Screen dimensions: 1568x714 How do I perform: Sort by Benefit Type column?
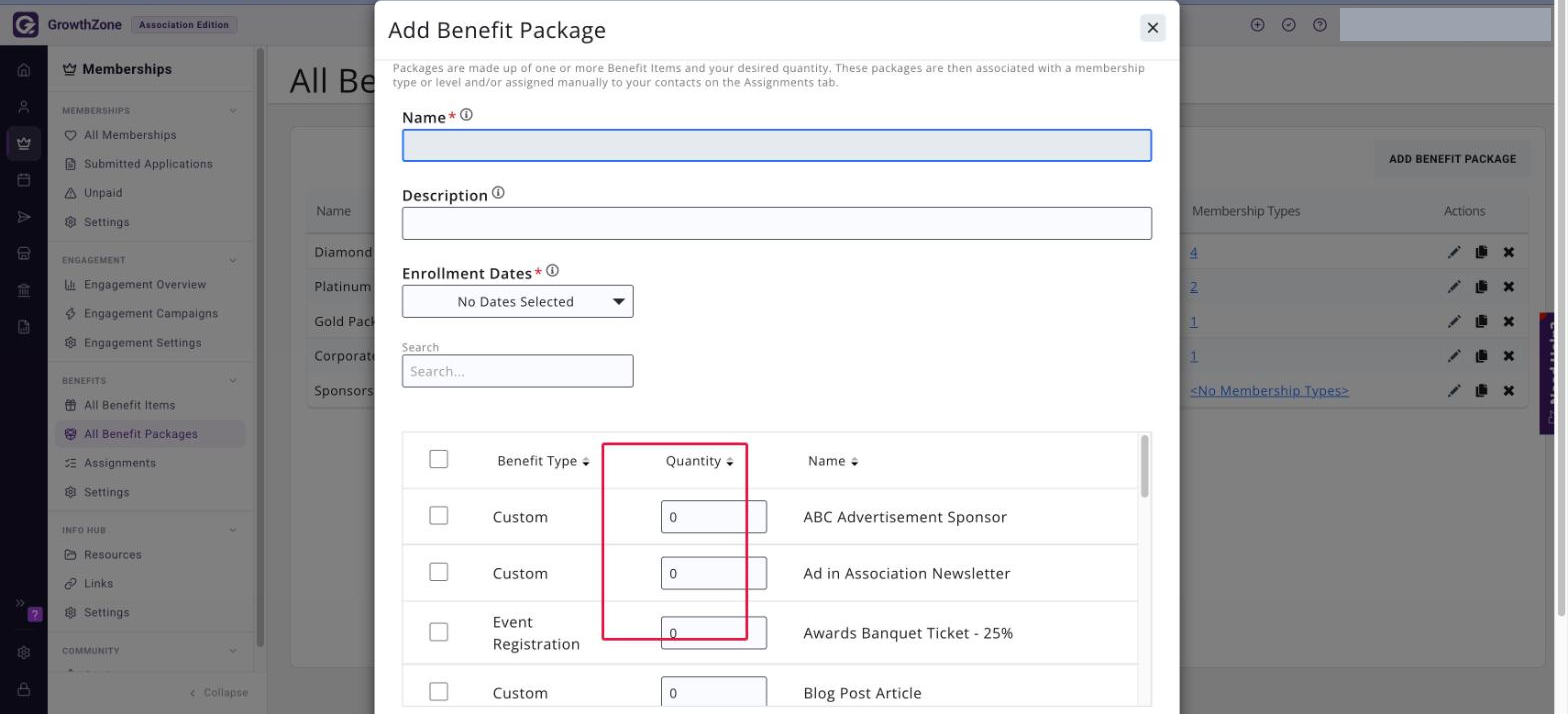point(543,461)
